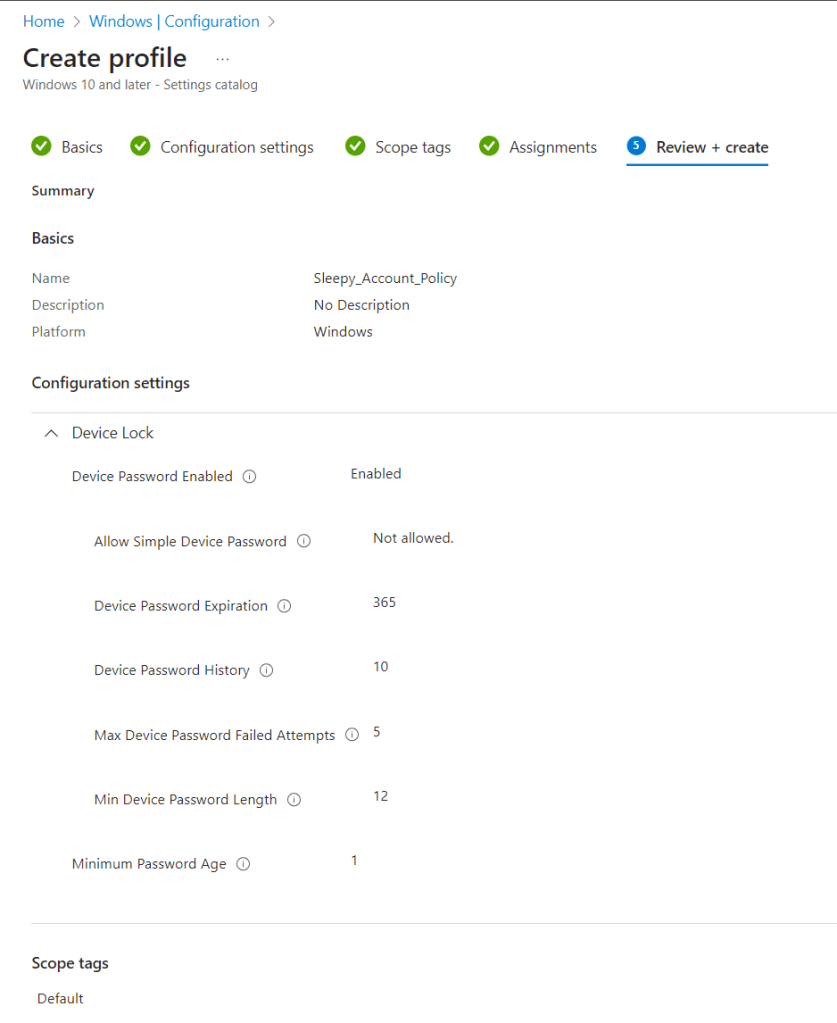This screenshot has height=1023, width=837.
Task: Click info icon beside Allow Simple Device Password
Action: [x=304, y=542]
